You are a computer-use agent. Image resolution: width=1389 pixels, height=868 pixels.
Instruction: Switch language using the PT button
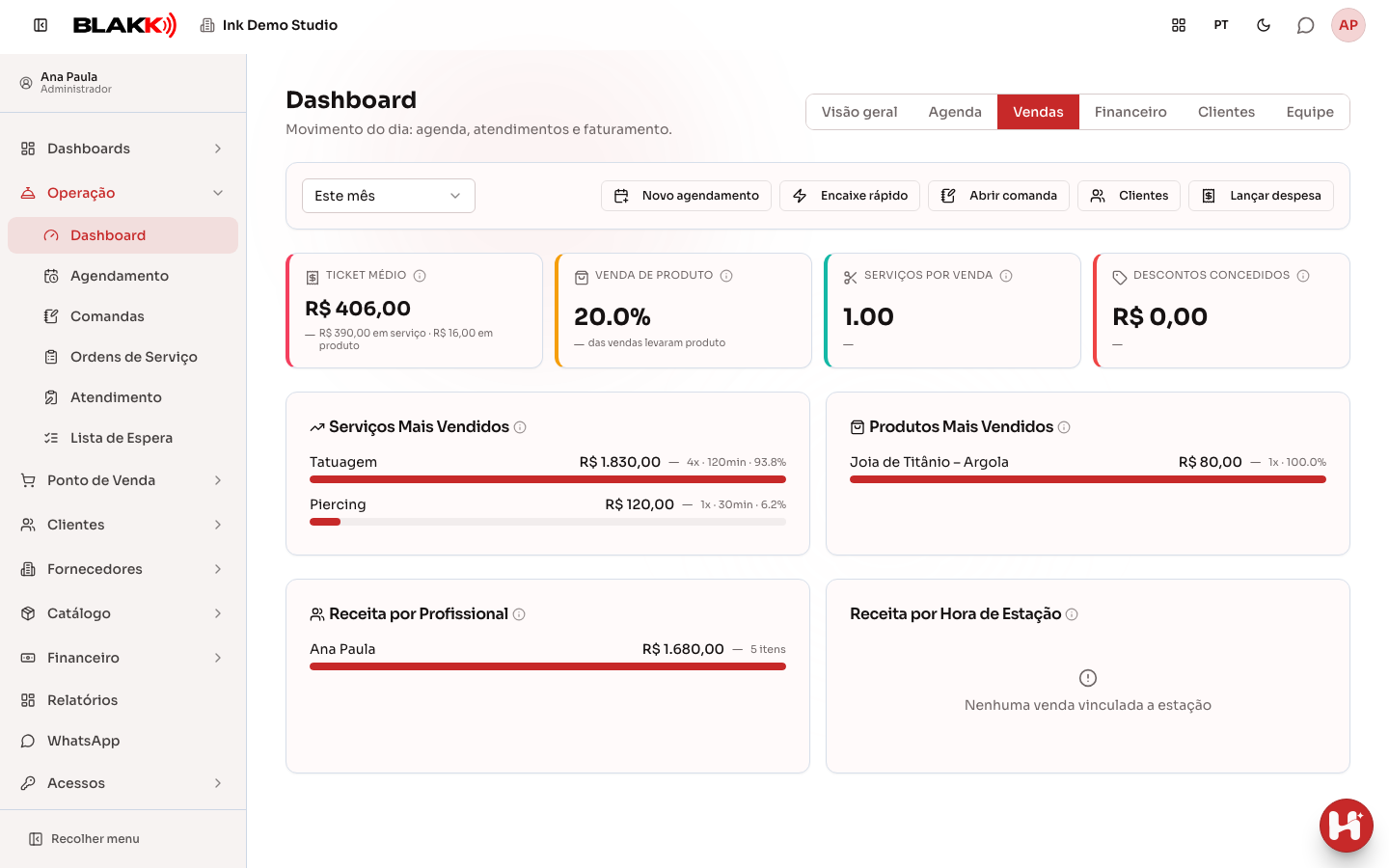tap(1221, 25)
